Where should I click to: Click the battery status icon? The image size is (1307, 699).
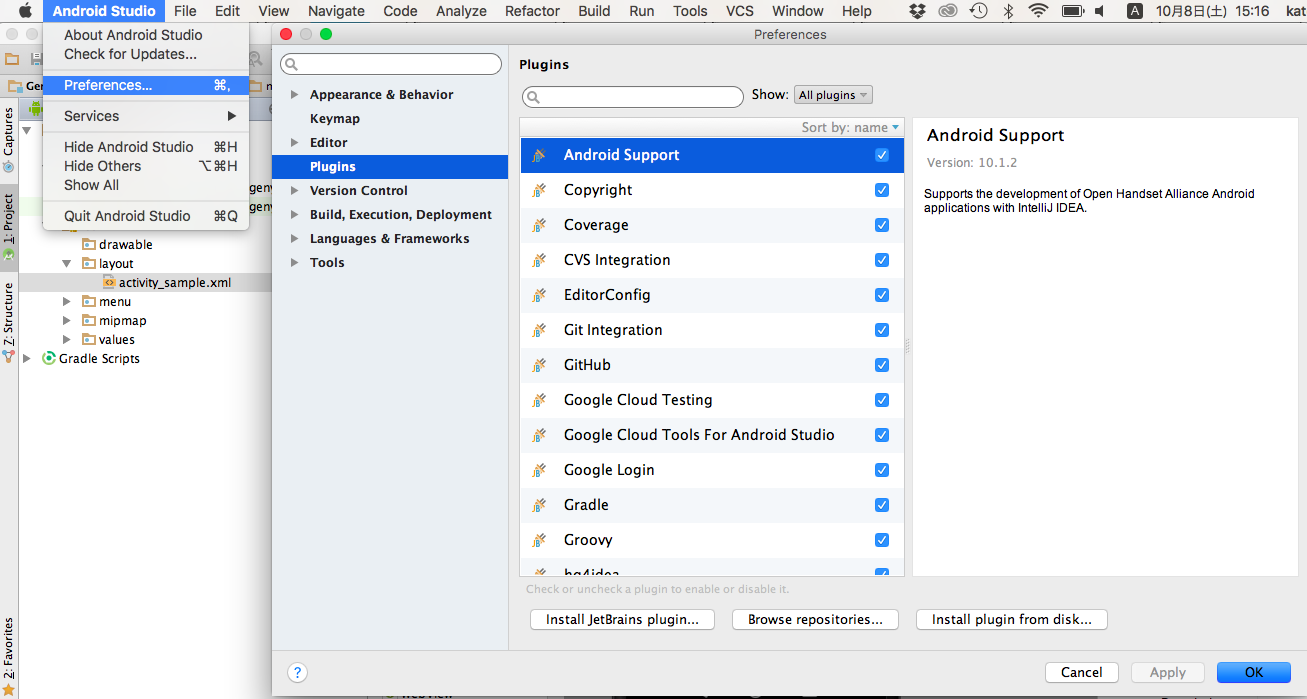click(1073, 11)
